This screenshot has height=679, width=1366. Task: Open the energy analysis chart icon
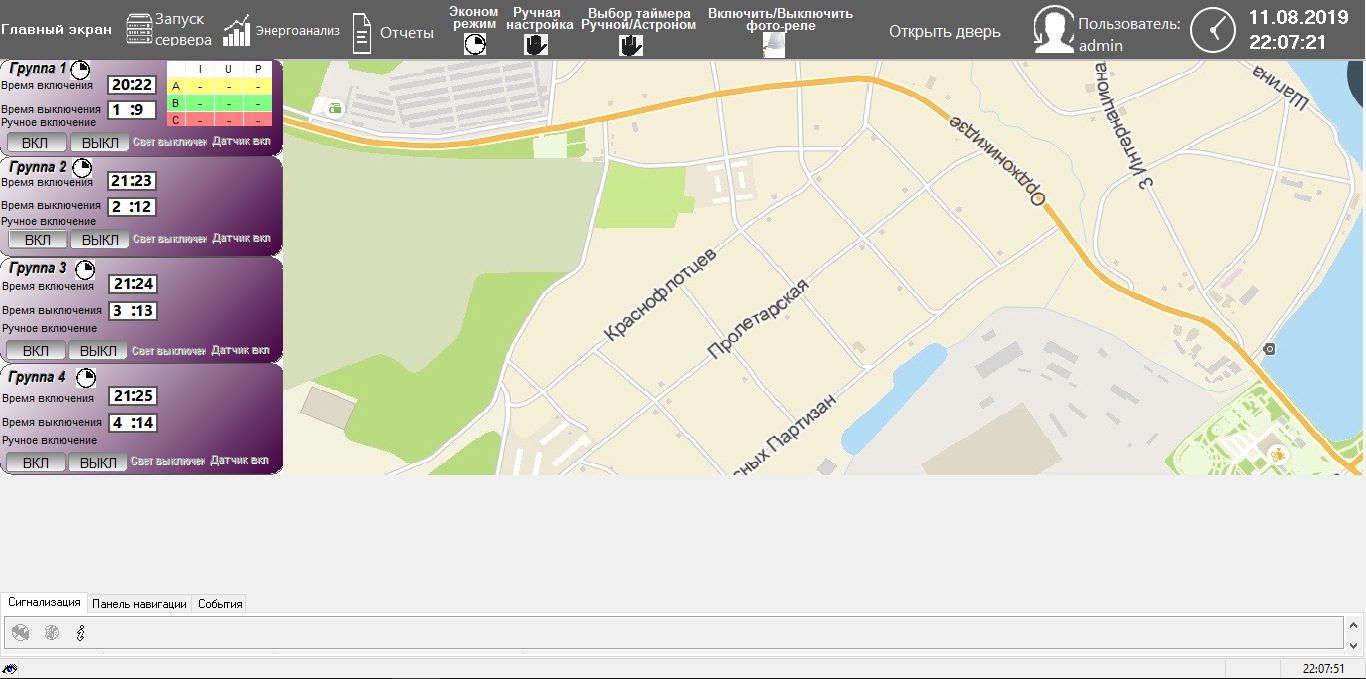pos(237,31)
